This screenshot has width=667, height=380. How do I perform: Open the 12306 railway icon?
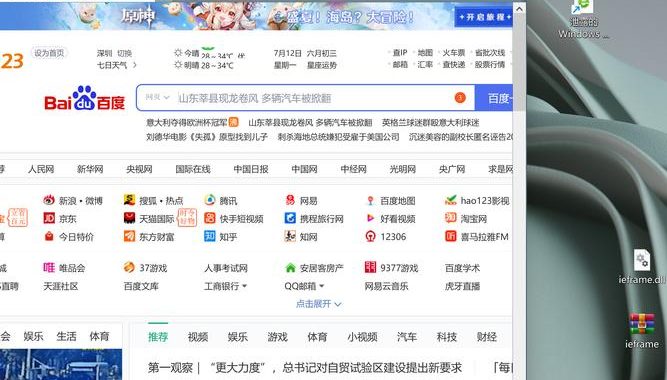pyautogui.click(x=371, y=236)
